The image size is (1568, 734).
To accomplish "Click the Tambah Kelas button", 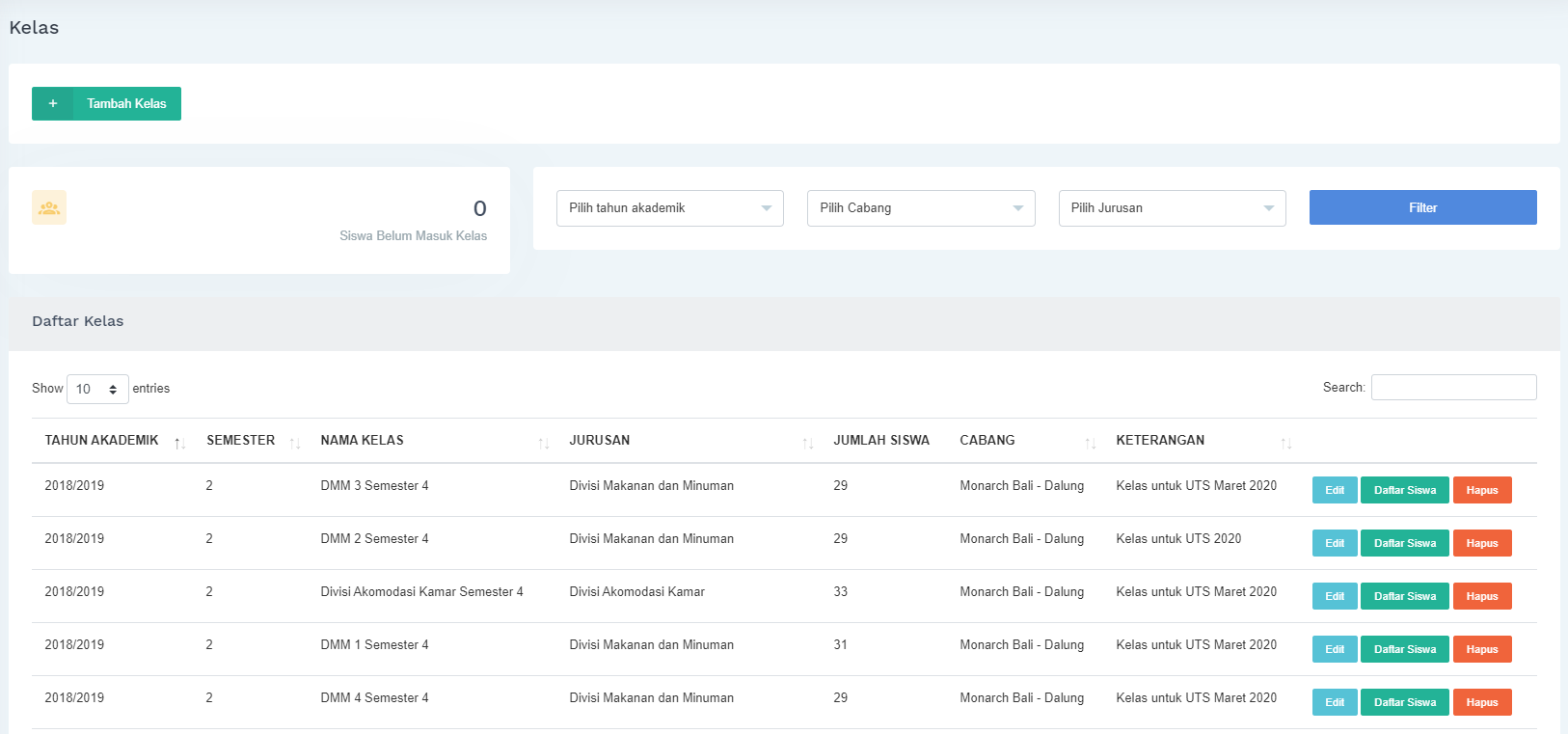I will pos(126,104).
